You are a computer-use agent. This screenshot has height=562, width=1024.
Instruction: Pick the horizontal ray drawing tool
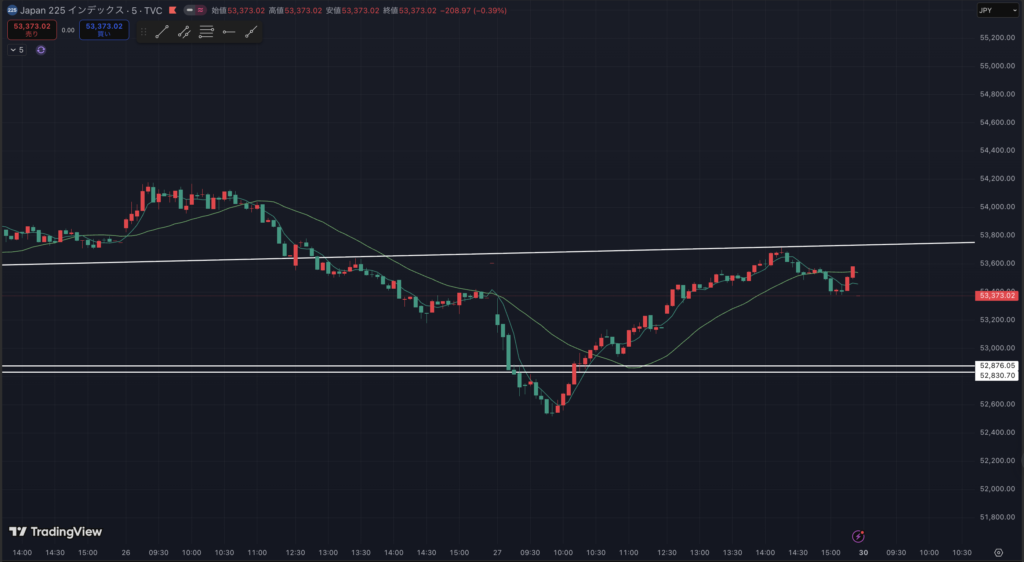tap(229, 32)
